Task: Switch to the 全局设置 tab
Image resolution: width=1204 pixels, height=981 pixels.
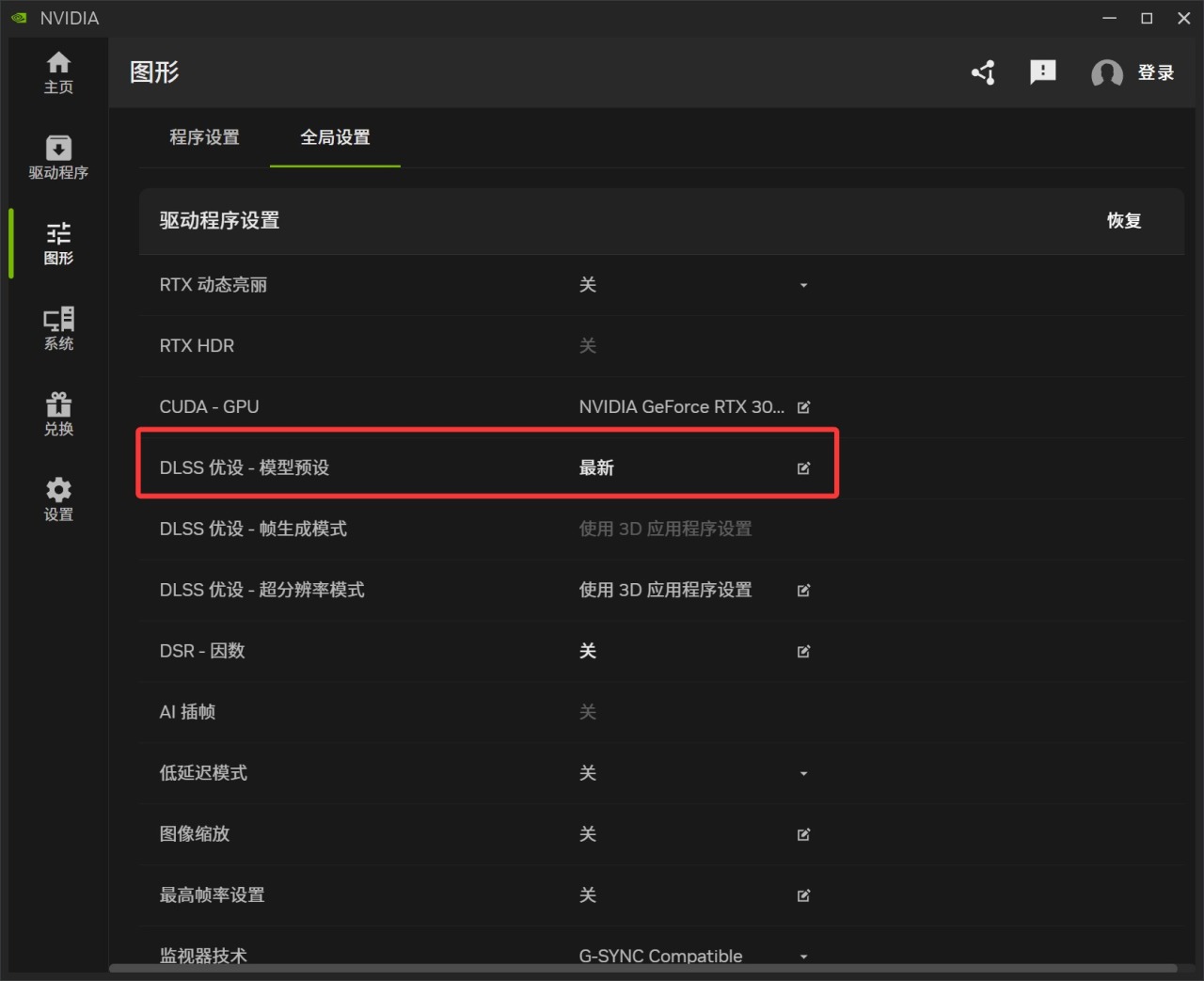Action: 335,137
